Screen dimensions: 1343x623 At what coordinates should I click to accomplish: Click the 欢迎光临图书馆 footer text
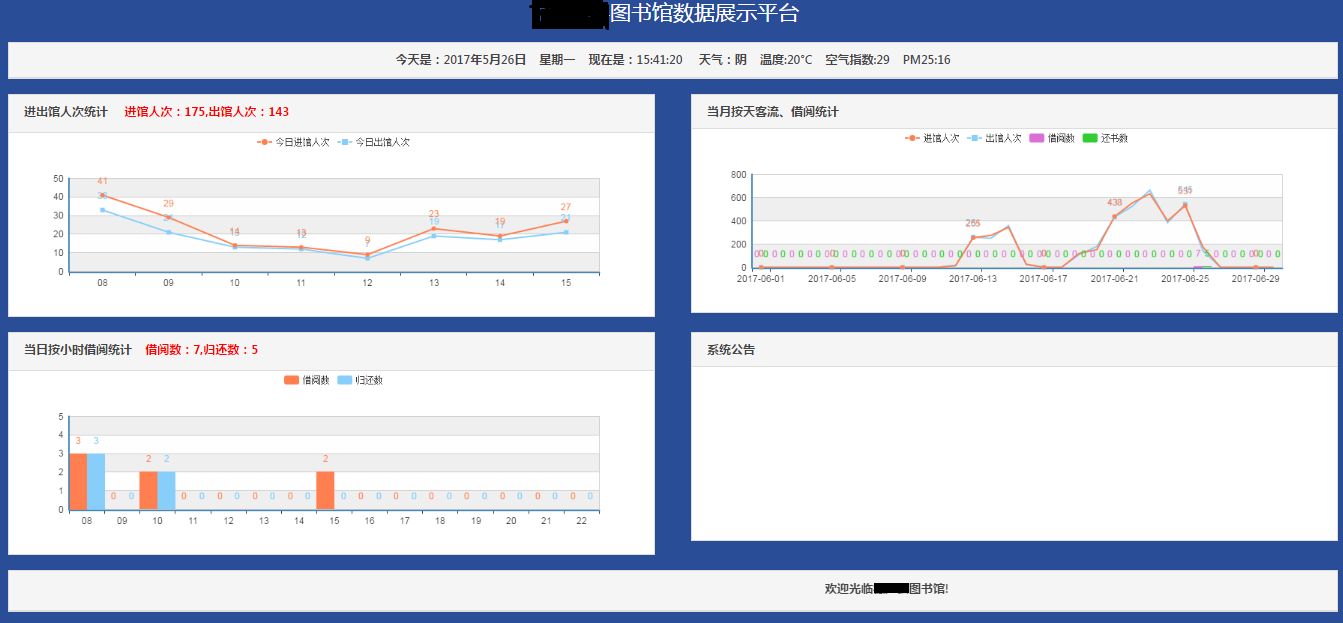point(884,587)
